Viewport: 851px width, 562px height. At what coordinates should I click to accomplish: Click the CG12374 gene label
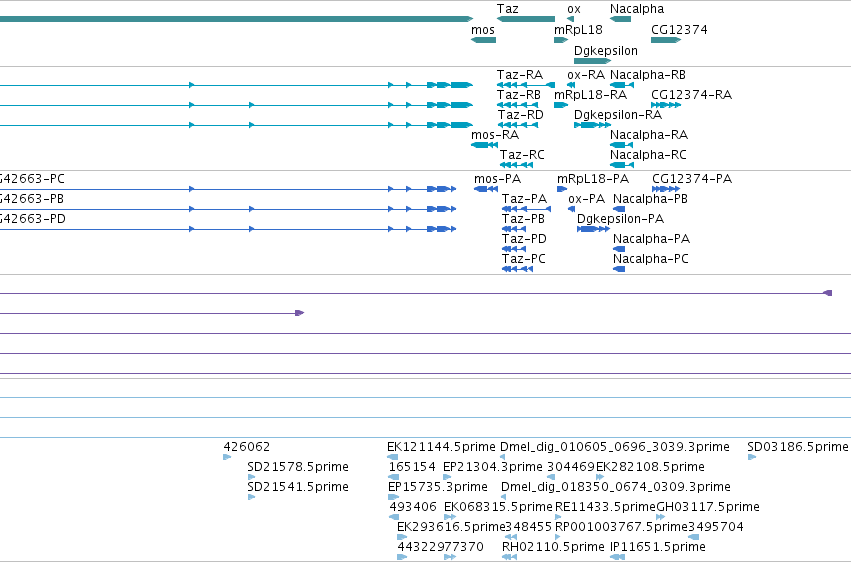tap(679, 29)
